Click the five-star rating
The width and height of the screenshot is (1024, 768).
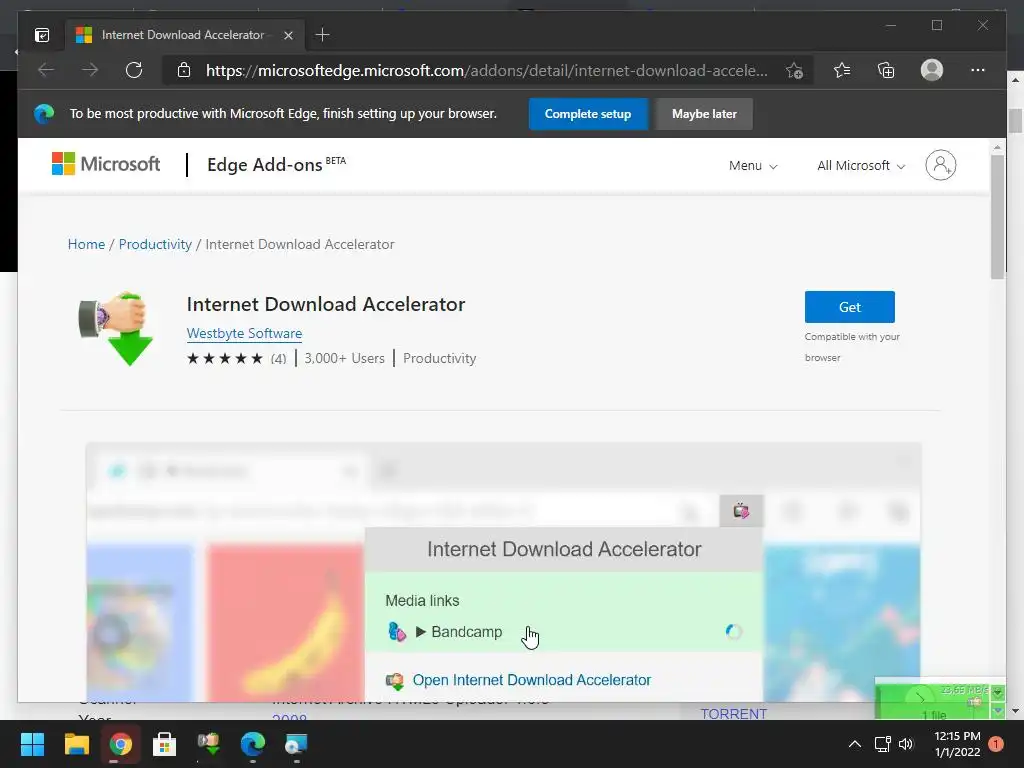225,359
